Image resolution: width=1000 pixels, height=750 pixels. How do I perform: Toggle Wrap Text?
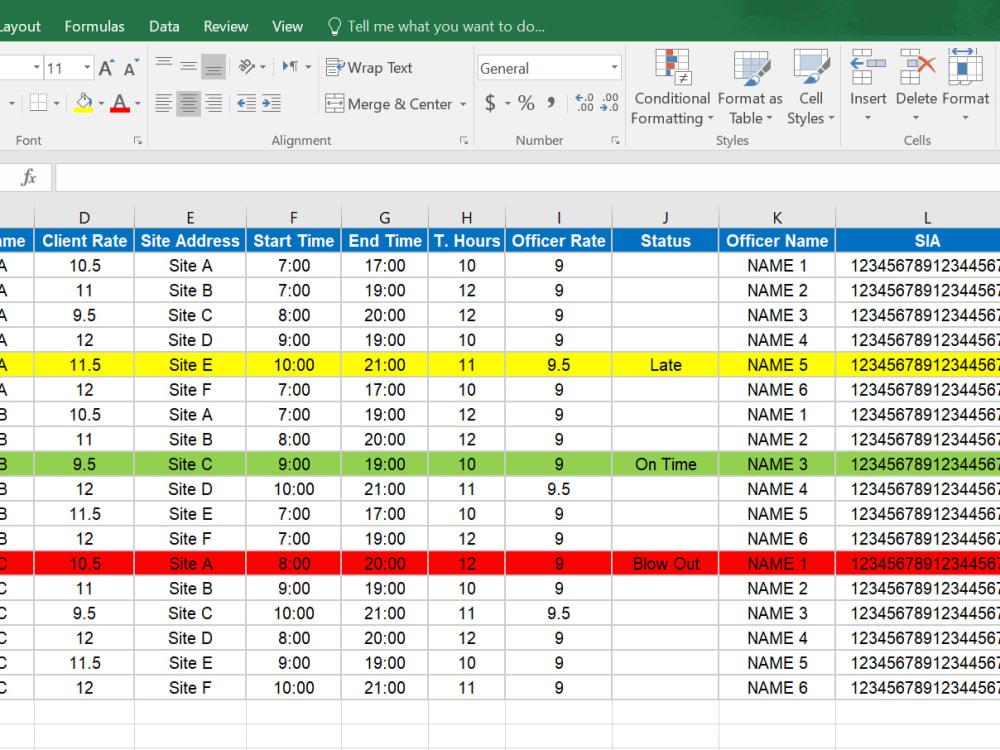tap(369, 68)
